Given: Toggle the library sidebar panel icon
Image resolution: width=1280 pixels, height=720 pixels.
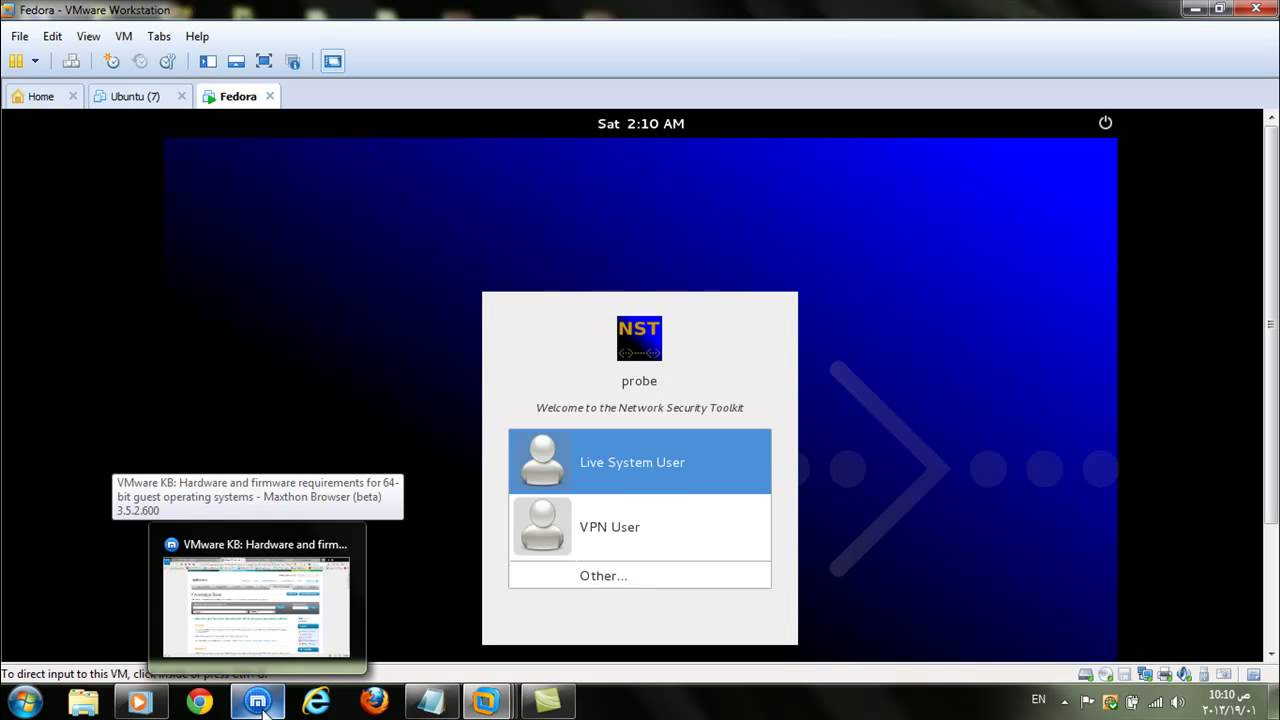Looking at the screenshot, I should [x=208, y=61].
